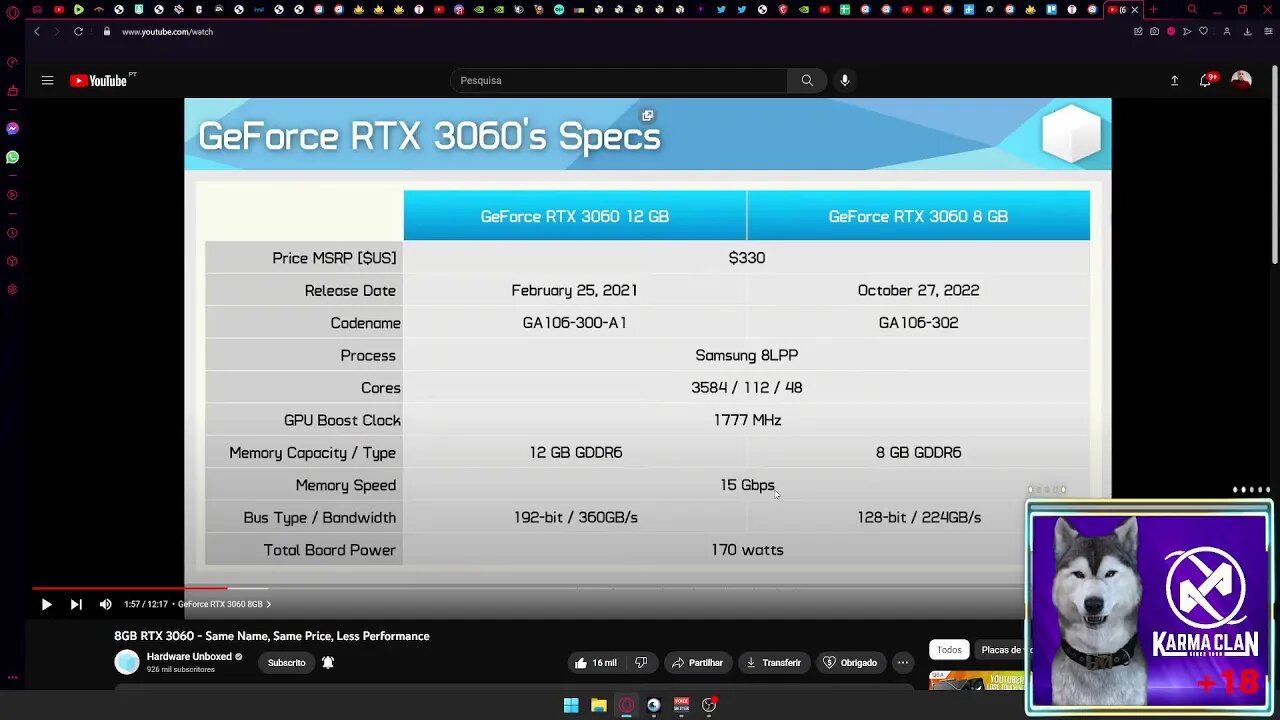Open Hardware Unboxed channel link
This screenshot has width=1280, height=720.
(x=189, y=657)
